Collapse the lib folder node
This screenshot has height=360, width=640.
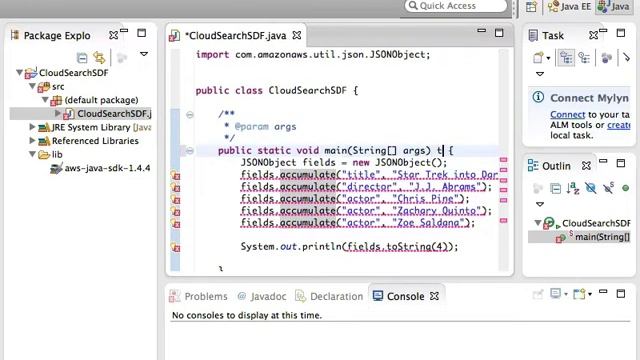pyautogui.click(x=32, y=154)
